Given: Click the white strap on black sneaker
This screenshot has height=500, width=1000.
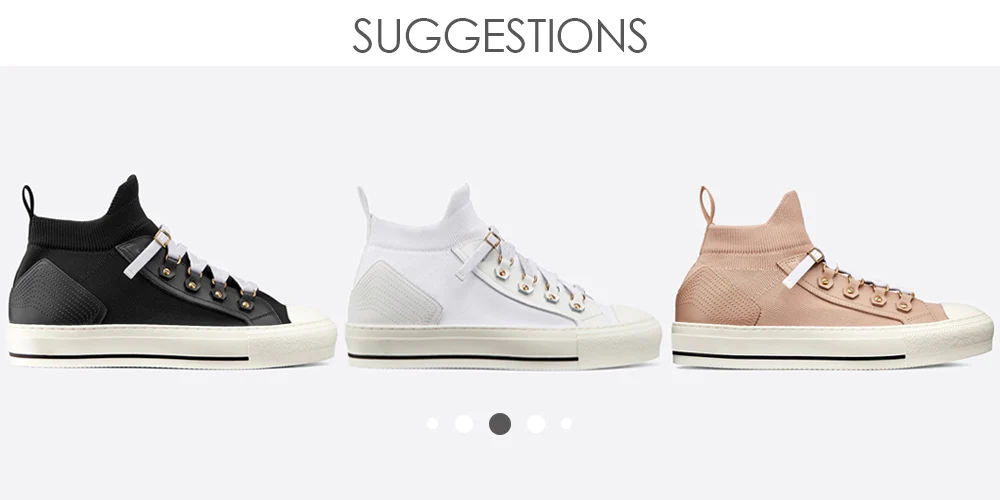Looking at the screenshot, I should 147,254.
